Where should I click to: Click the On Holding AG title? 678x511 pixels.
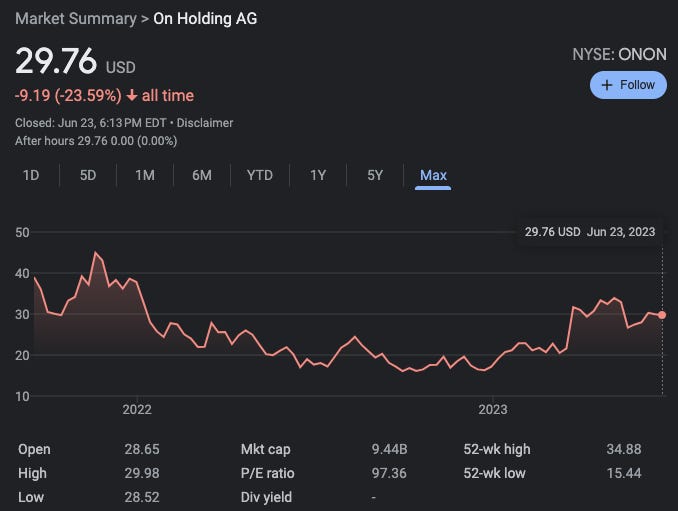tap(205, 19)
